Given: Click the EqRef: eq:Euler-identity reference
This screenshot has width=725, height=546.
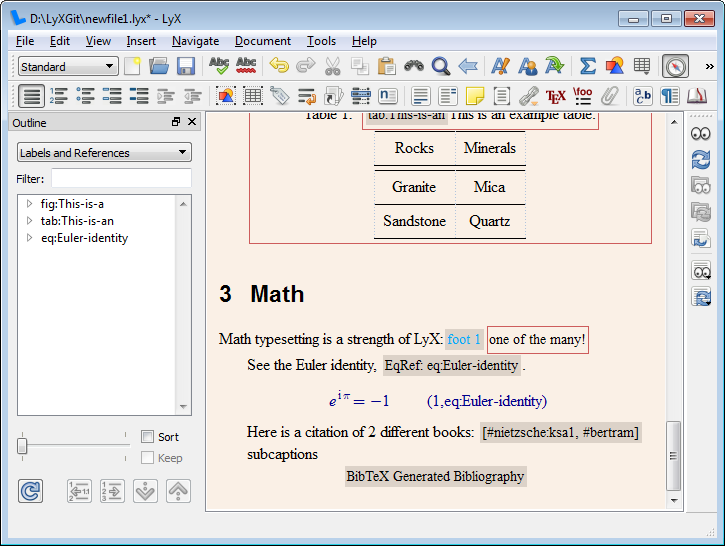Looking at the screenshot, I should (x=452, y=365).
